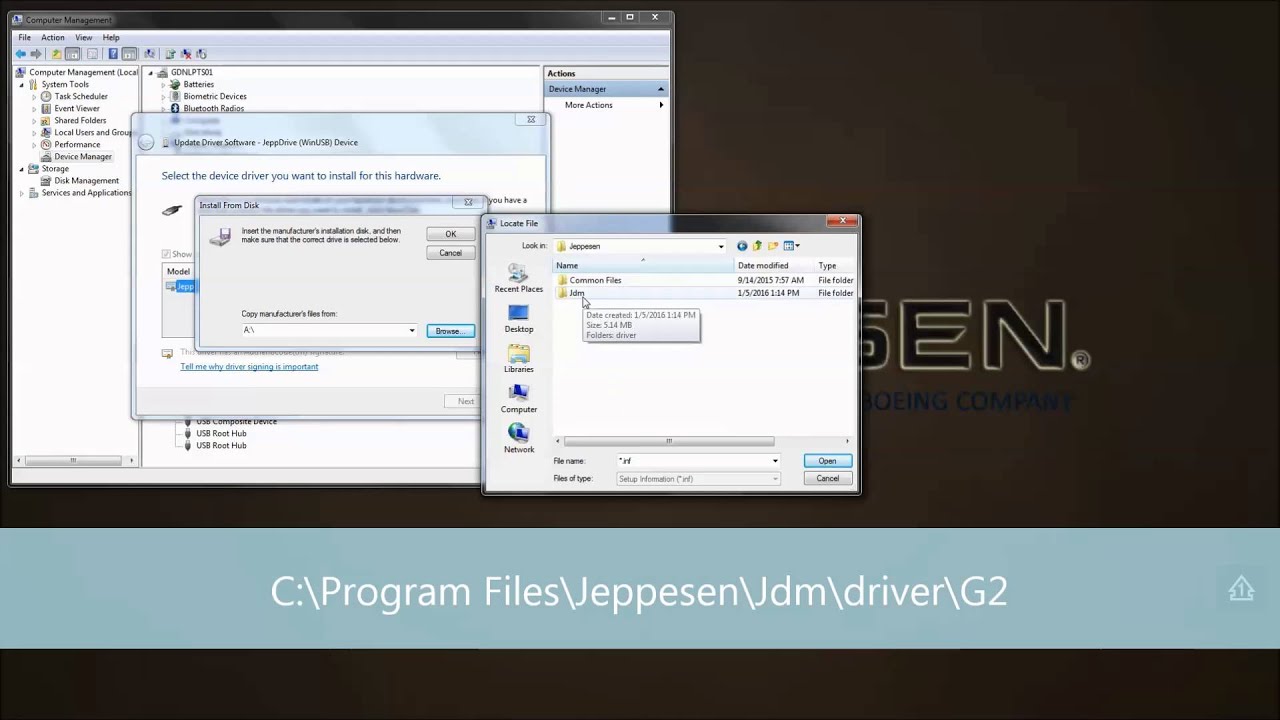
Task: Click the Bluetooth Radios icon in the device list
Action: pos(175,108)
